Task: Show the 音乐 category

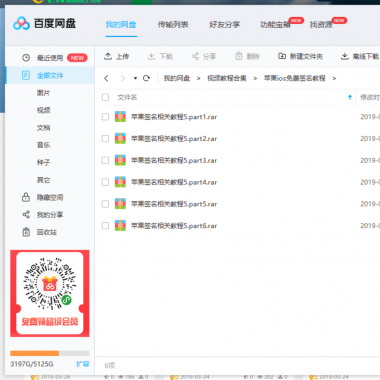Action: [43, 145]
